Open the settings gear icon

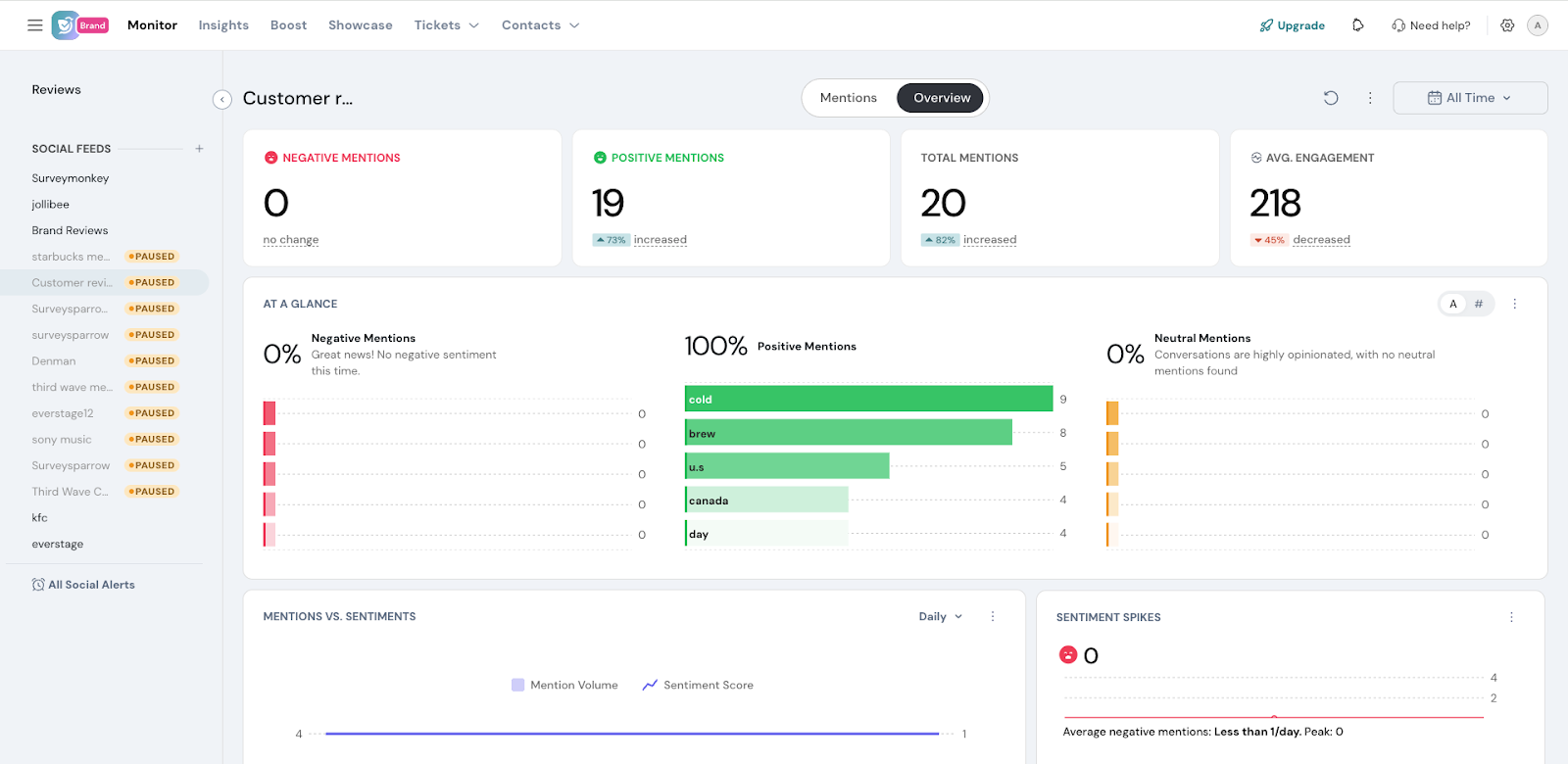[1507, 25]
